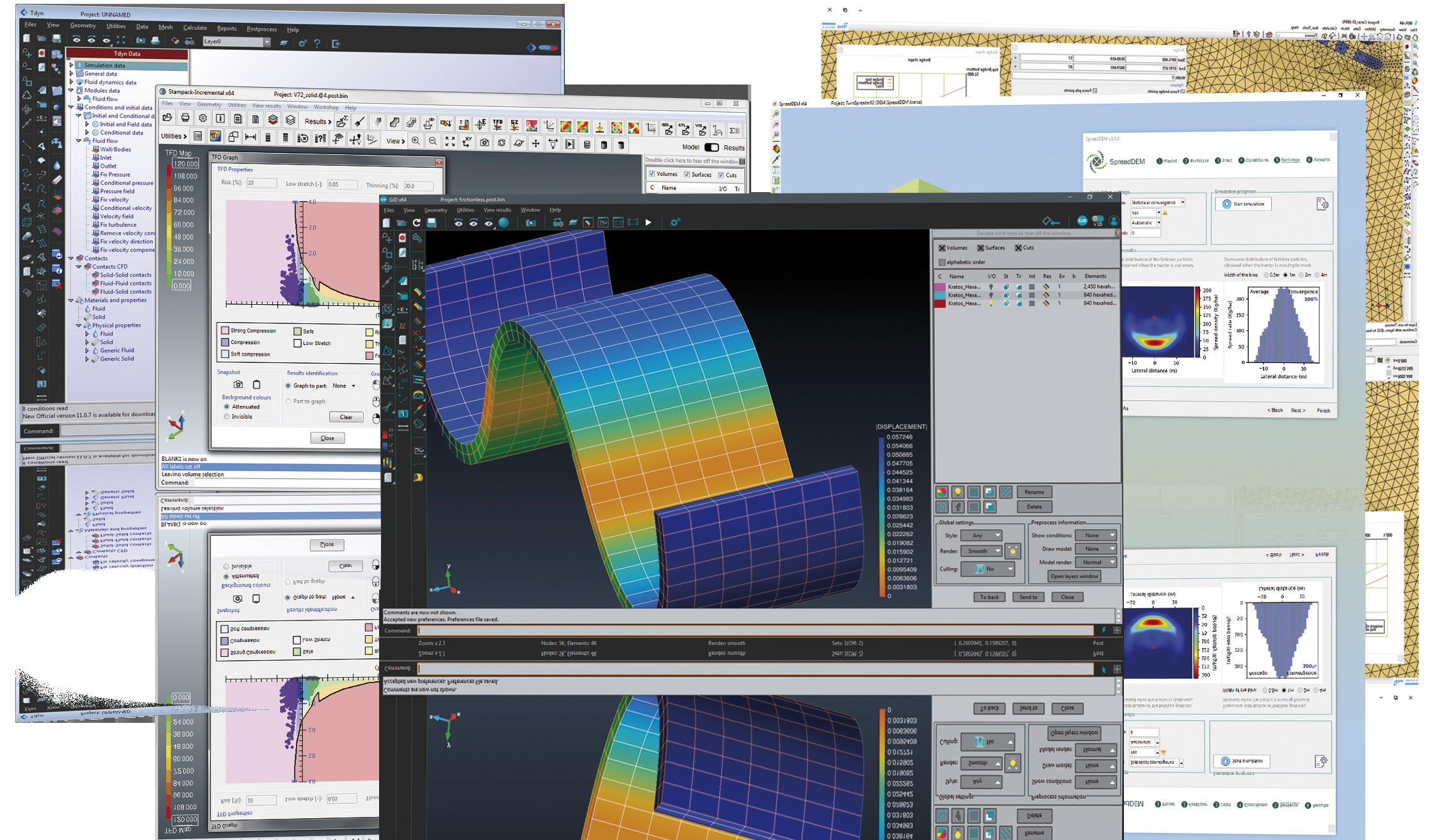Click the snapshot camera icon in TFD Graph
Image resolution: width=1437 pixels, height=840 pixels.
coord(238,385)
